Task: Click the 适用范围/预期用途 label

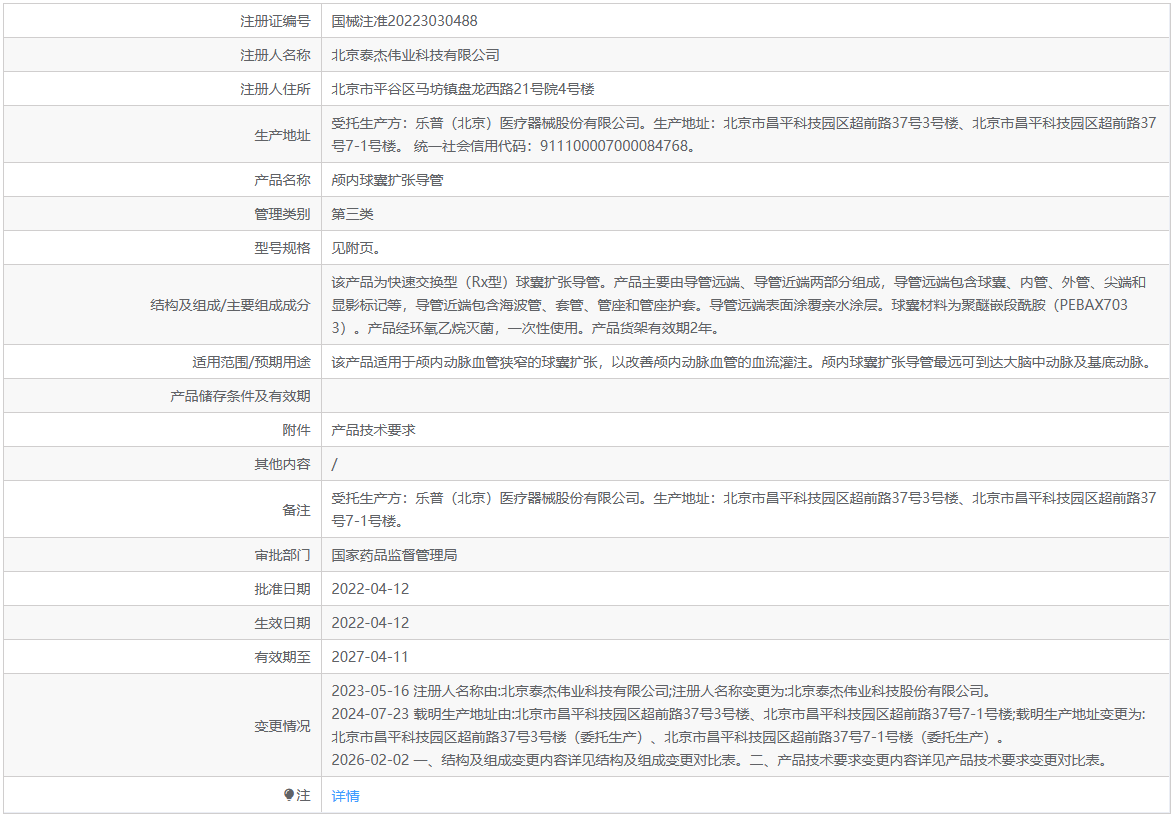Action: (251, 362)
